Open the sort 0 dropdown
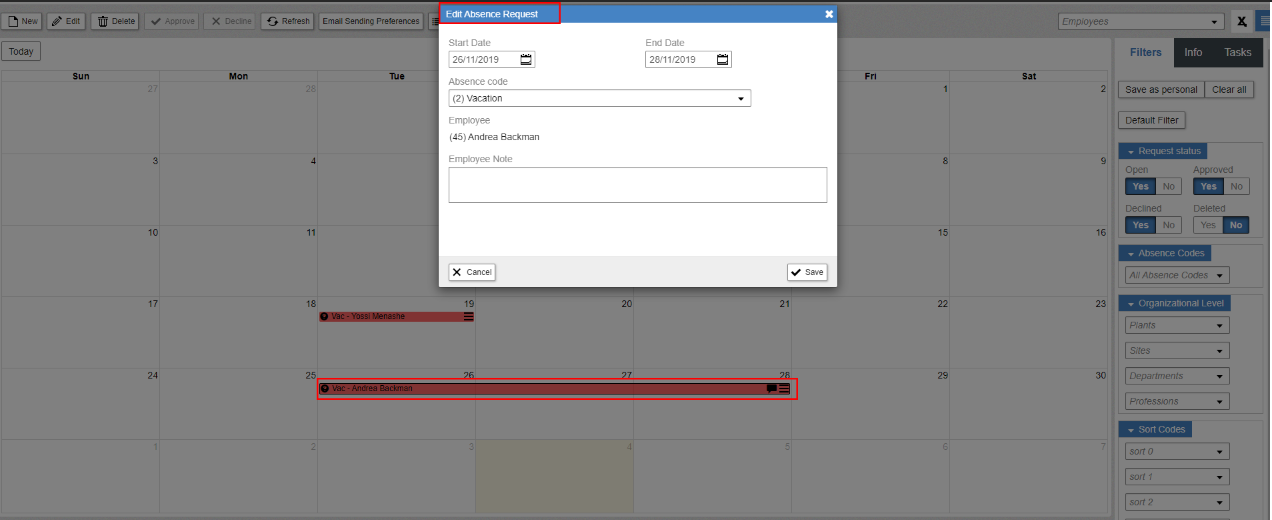The height and width of the screenshot is (520, 1272). click(x=1177, y=451)
